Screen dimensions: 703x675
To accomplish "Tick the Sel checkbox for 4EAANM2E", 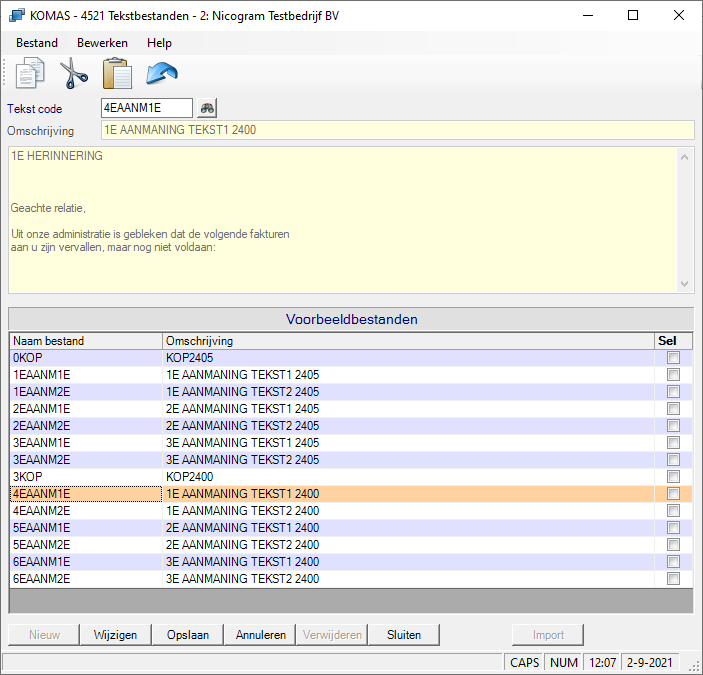I will [673, 511].
